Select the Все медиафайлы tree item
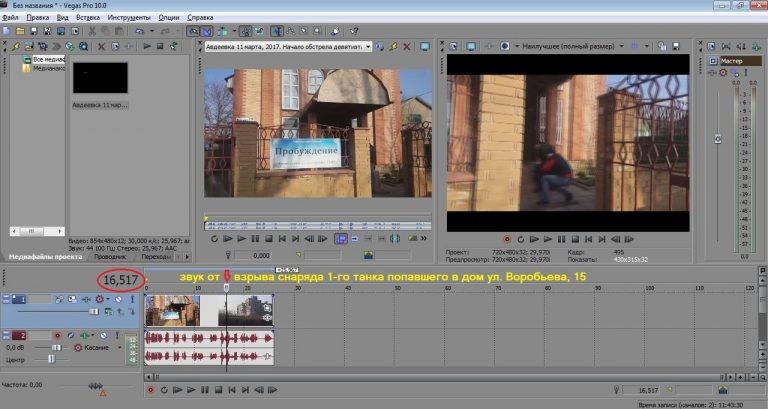Screen dimensions: 768x409 (x=46, y=60)
